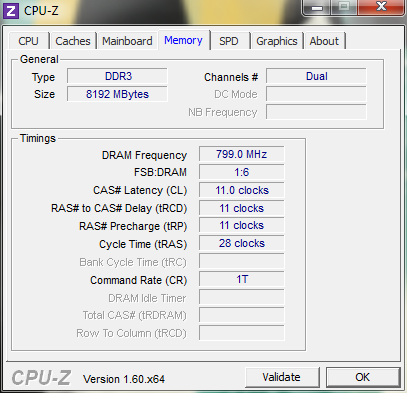Click the 799.0 MHz DRAM frequency value
This screenshot has height=393, width=407.
pyautogui.click(x=242, y=154)
